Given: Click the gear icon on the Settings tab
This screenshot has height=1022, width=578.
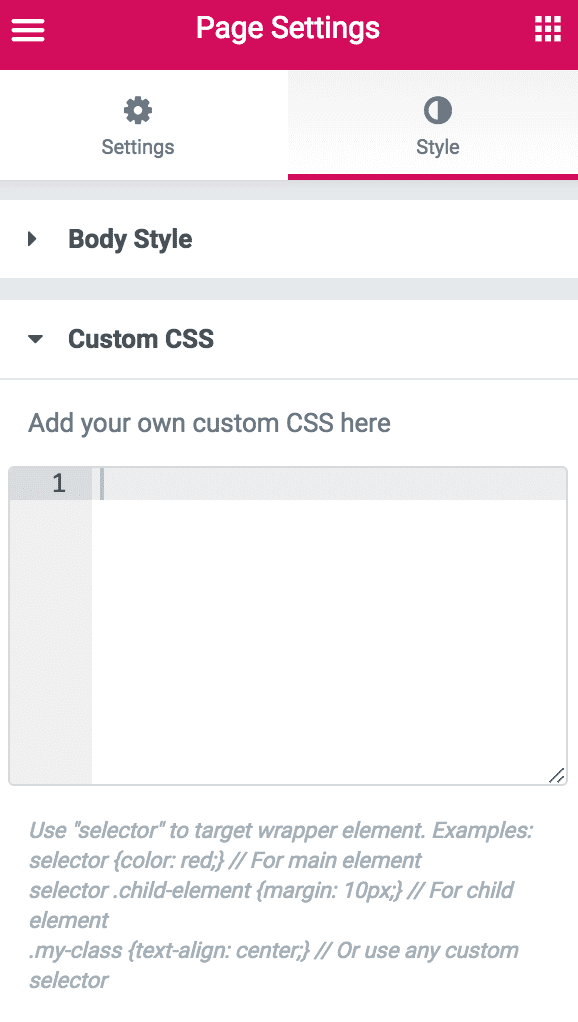Looking at the screenshot, I should 137,110.
